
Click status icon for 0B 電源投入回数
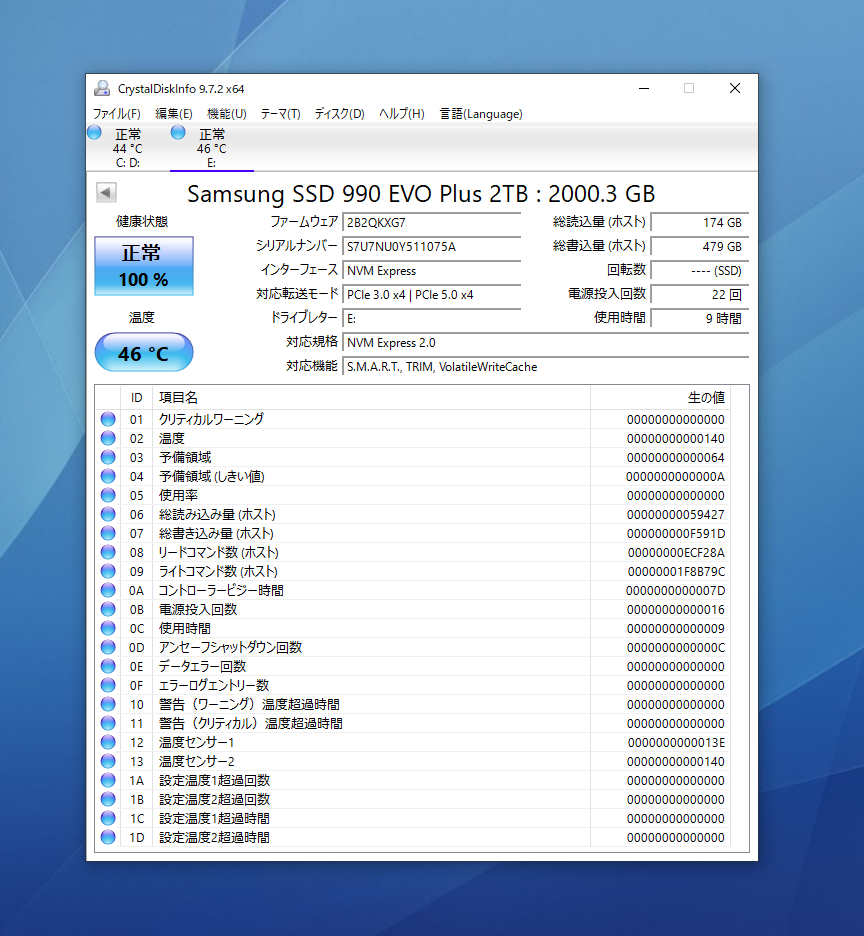point(108,609)
